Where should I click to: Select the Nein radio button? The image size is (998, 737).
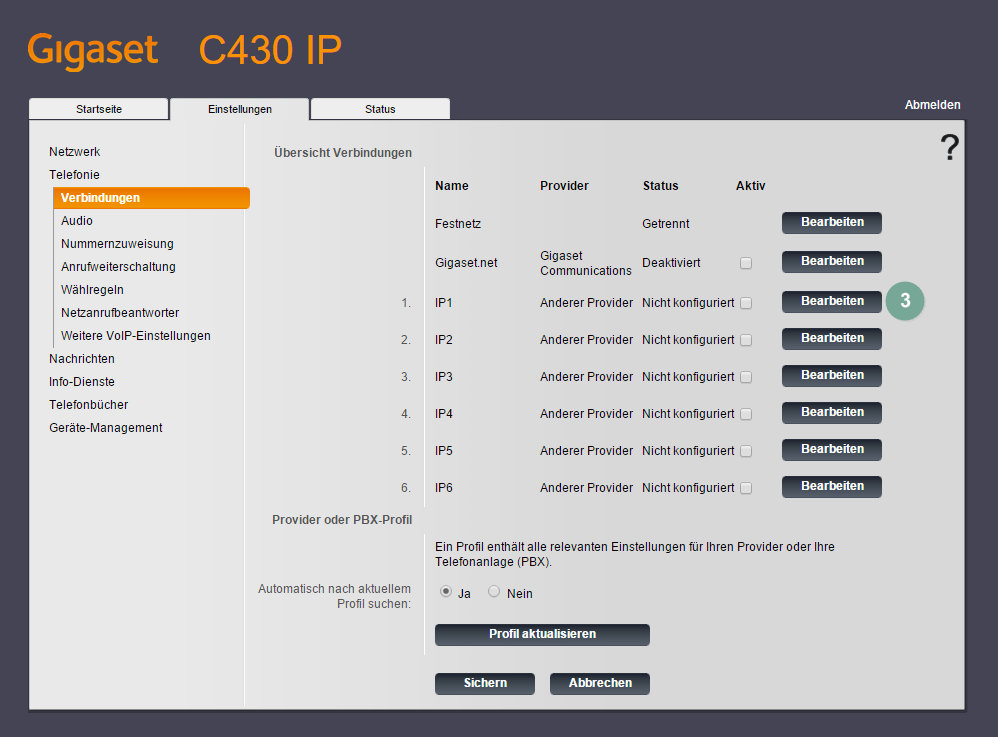pyautogui.click(x=493, y=592)
